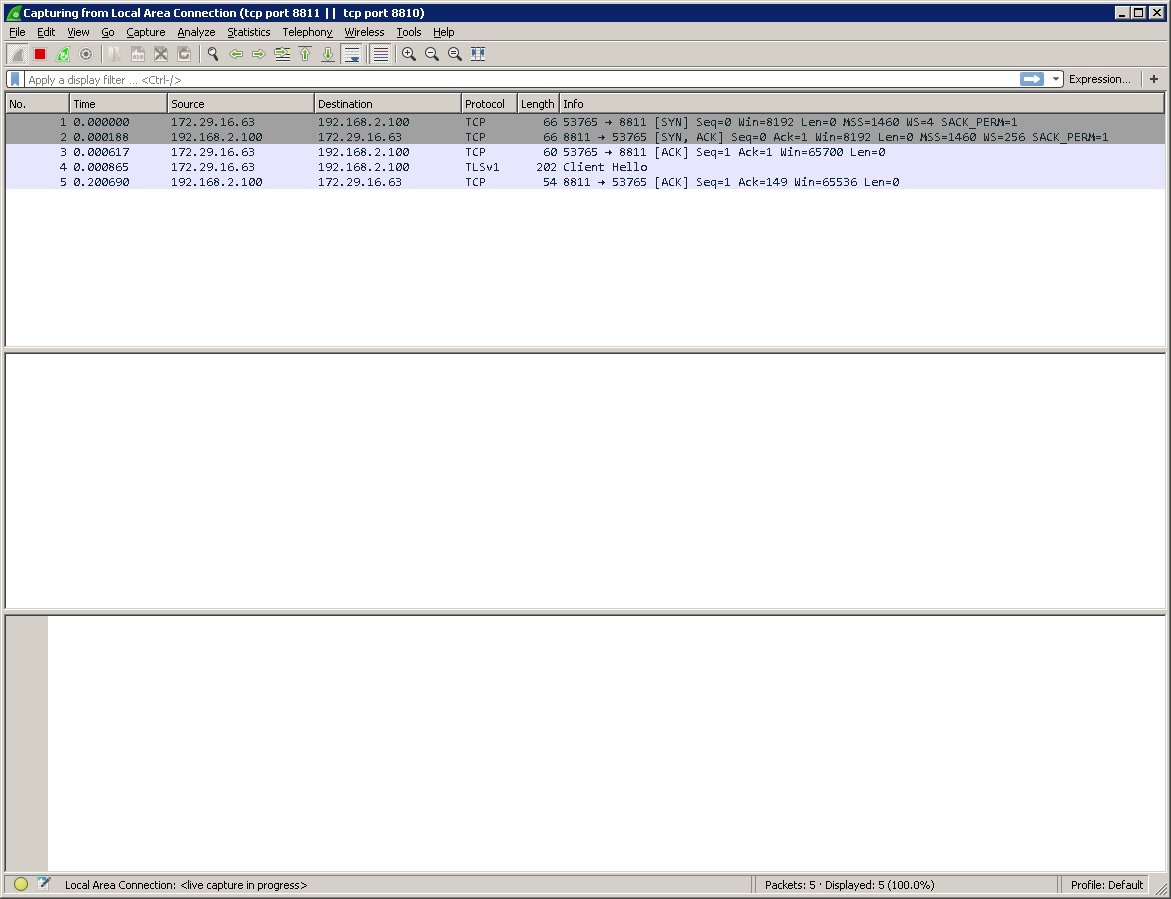The image size is (1171, 899).
Task: Open Find a packet magnifier icon
Action: 213,54
